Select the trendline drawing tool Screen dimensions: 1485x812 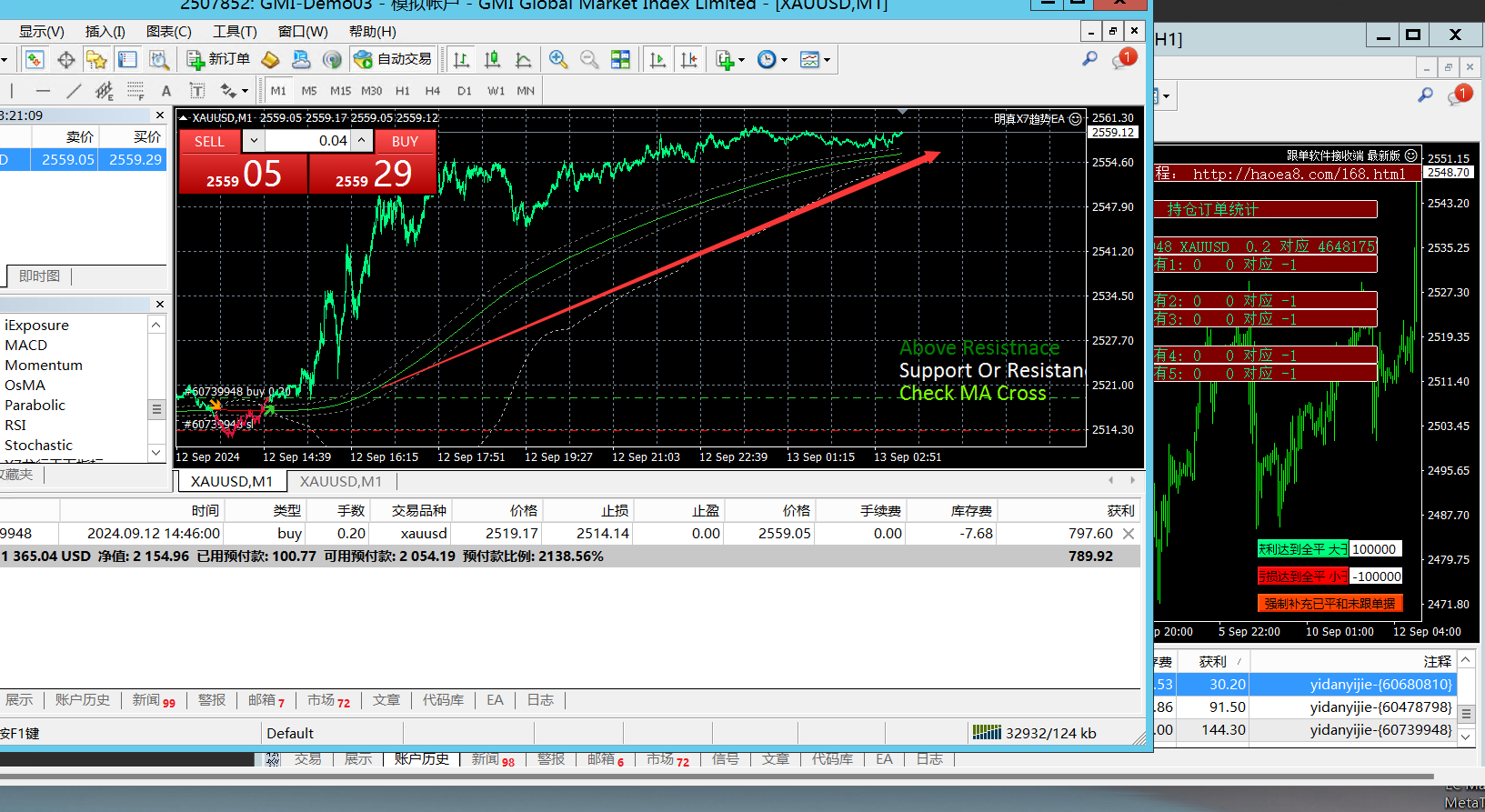point(74,91)
